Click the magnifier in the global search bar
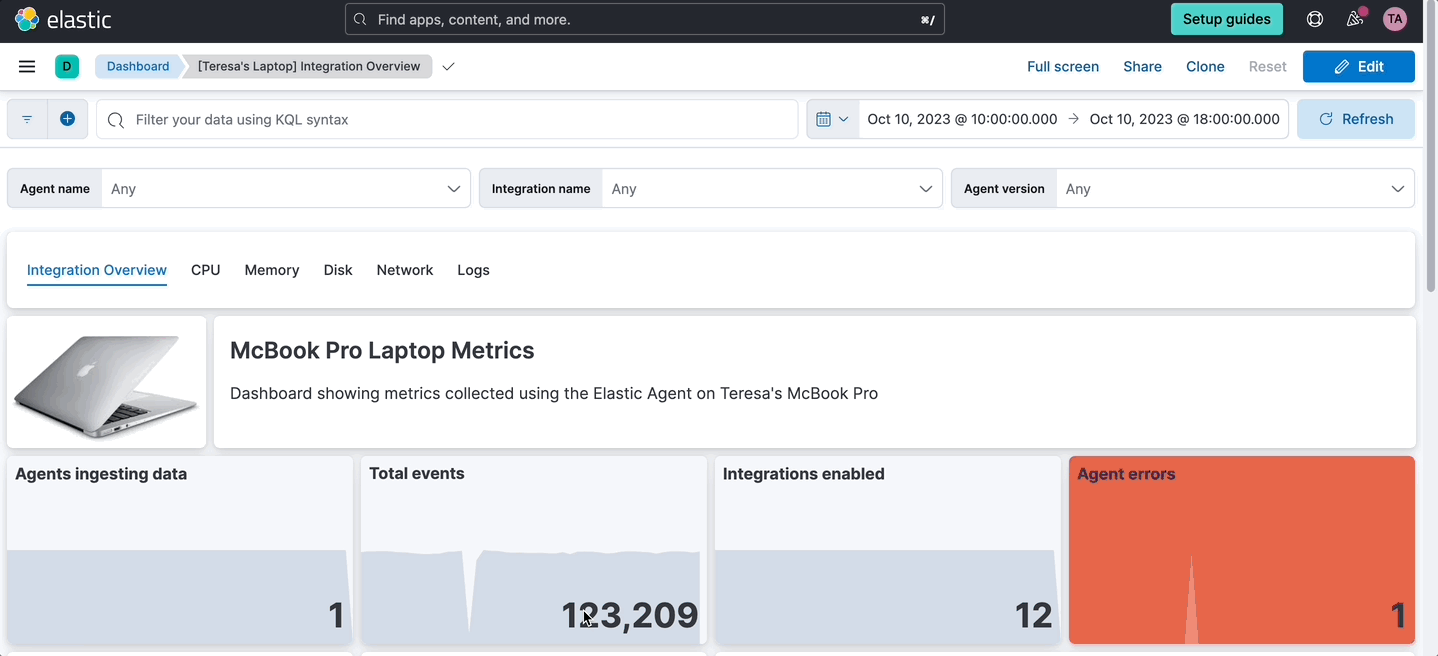 tap(359, 19)
